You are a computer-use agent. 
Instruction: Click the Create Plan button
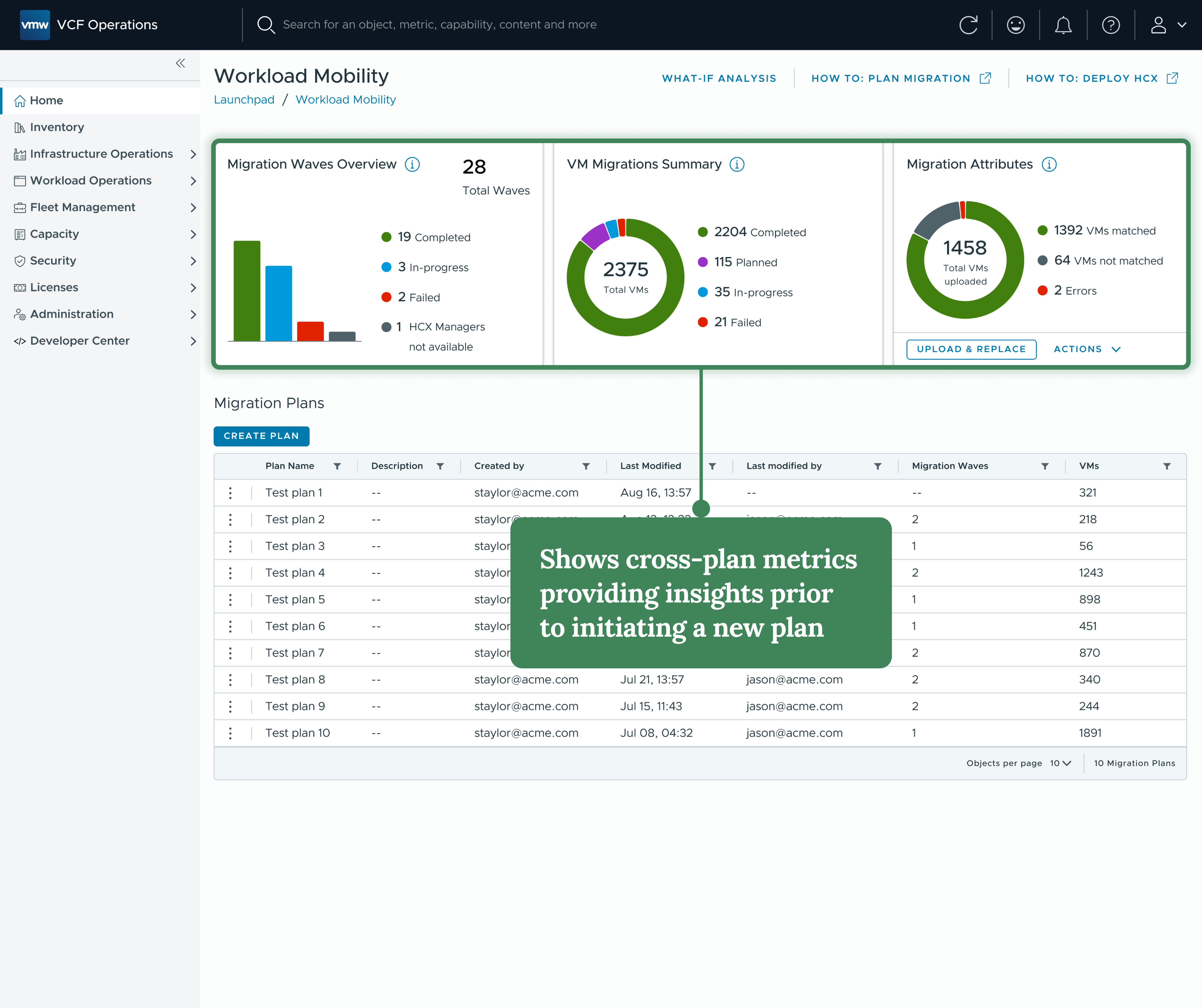[x=261, y=436]
